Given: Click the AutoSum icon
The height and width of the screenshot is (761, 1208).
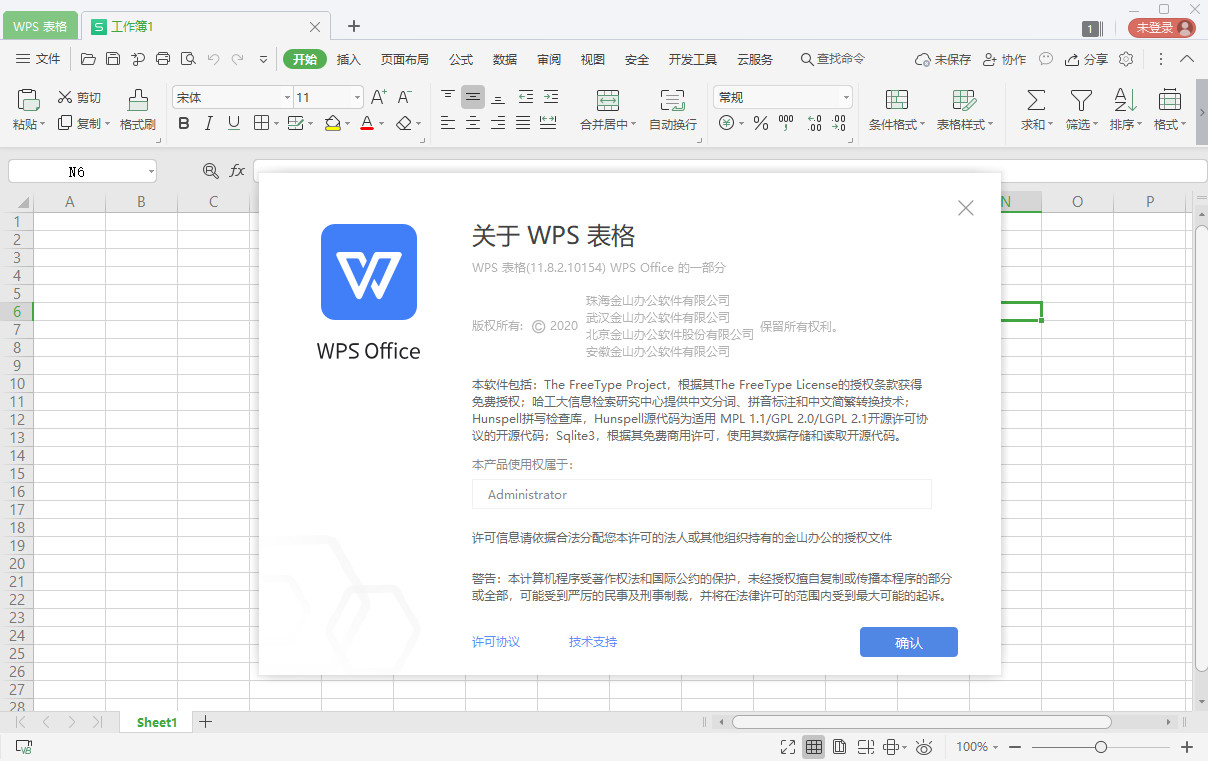Looking at the screenshot, I should [1036, 100].
